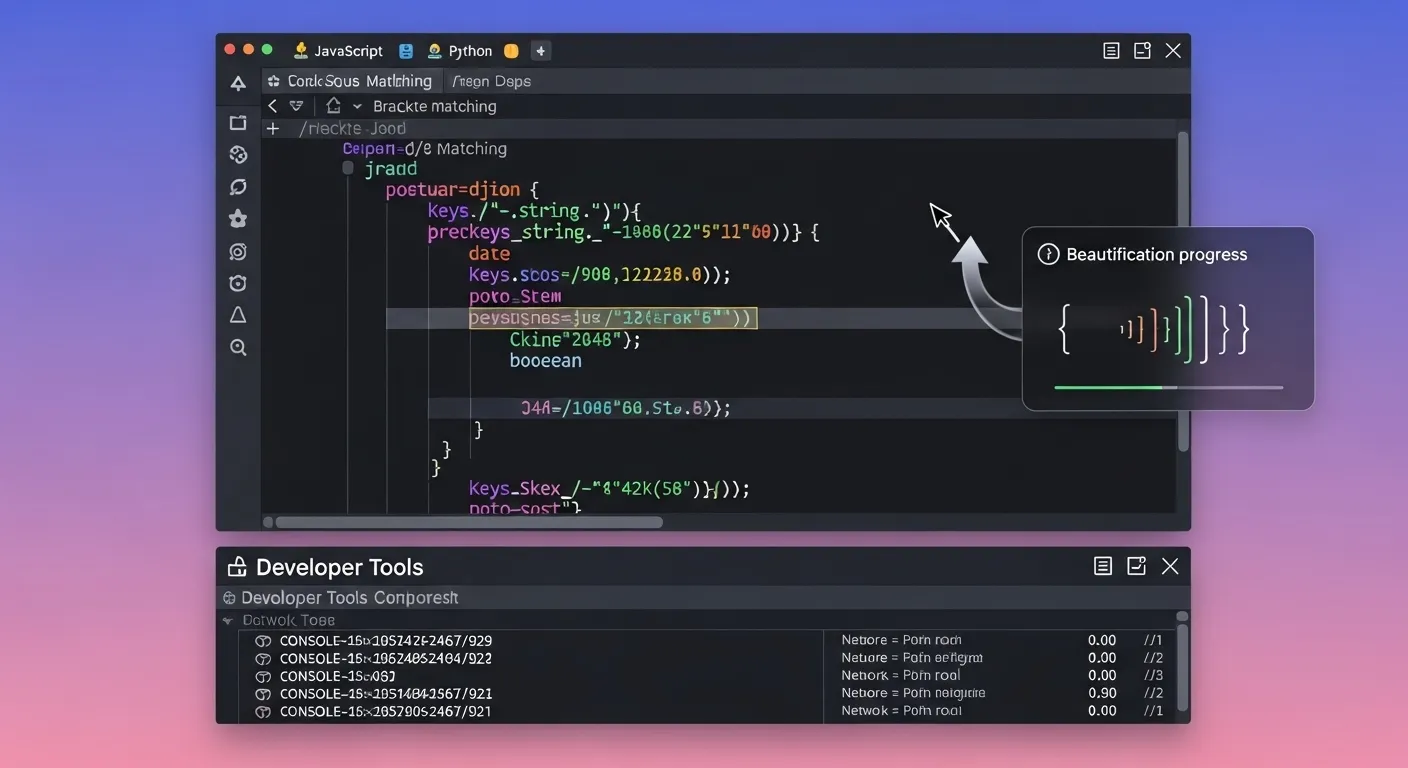Open a new tab with the plus button

coord(541,50)
